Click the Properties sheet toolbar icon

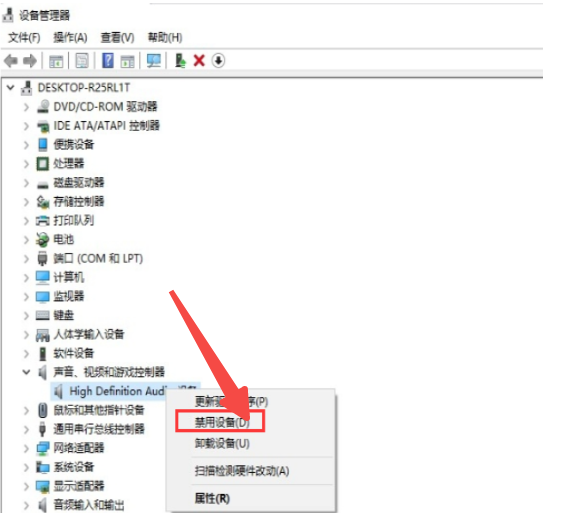coord(82,61)
